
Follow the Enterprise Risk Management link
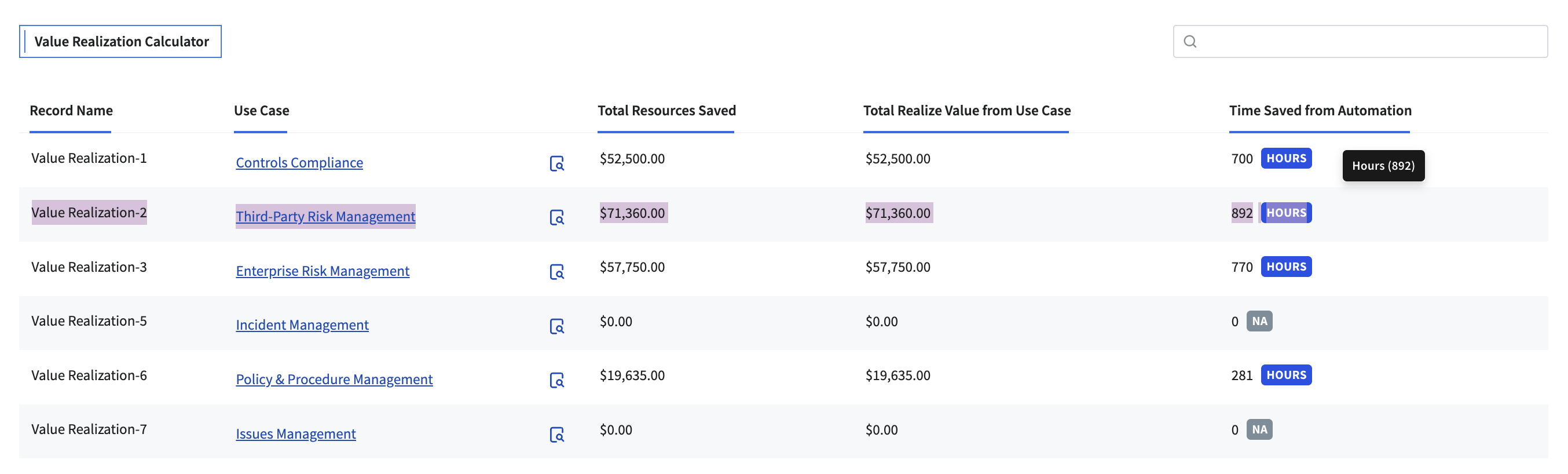[322, 271]
